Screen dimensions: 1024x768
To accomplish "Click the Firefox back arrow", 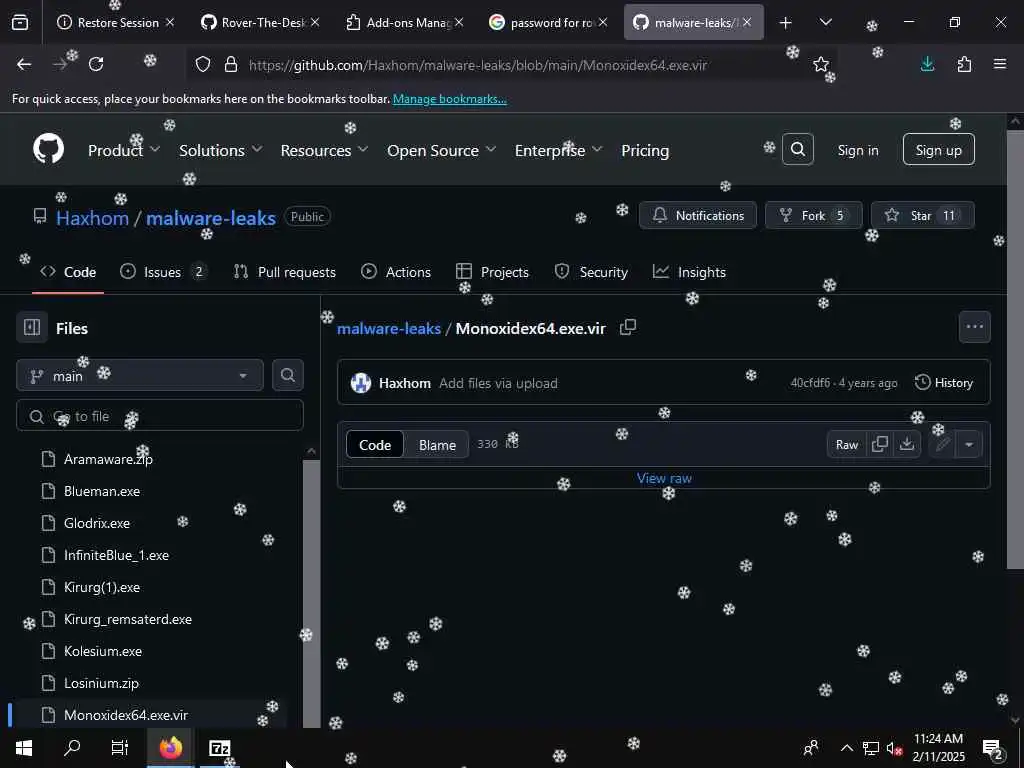I will pos(24,64).
